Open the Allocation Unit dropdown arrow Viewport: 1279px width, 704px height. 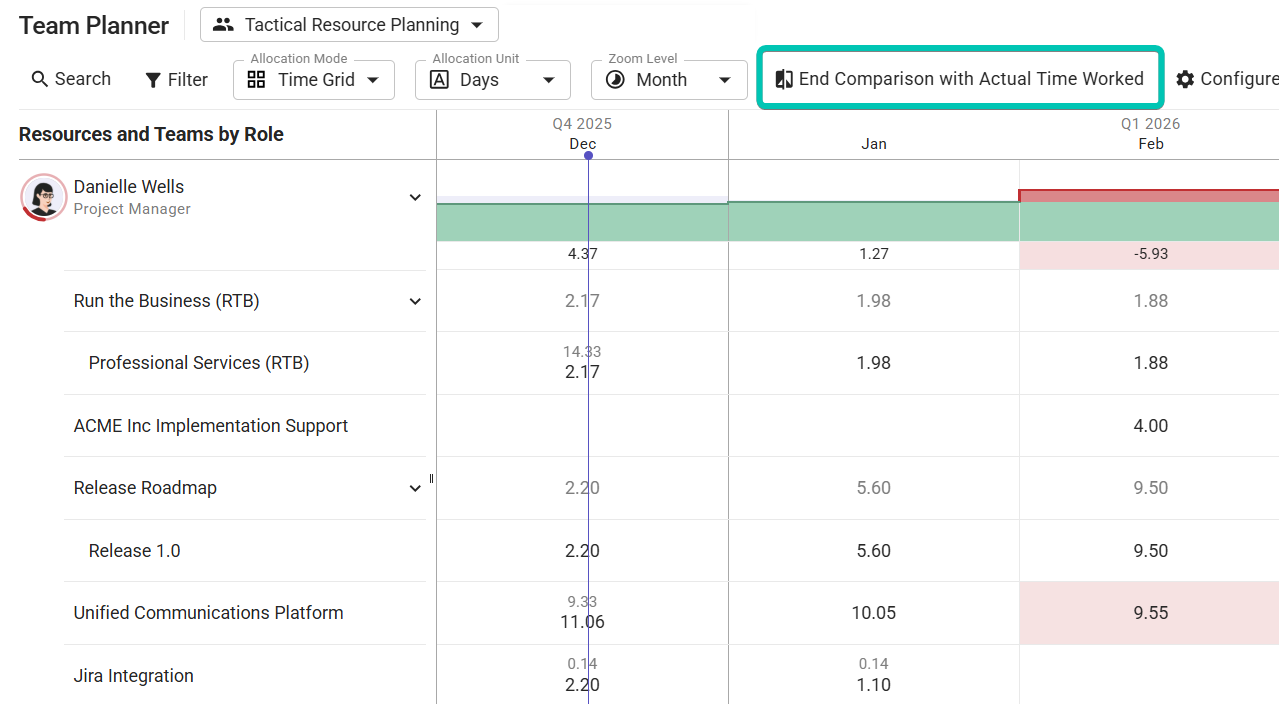pos(549,80)
